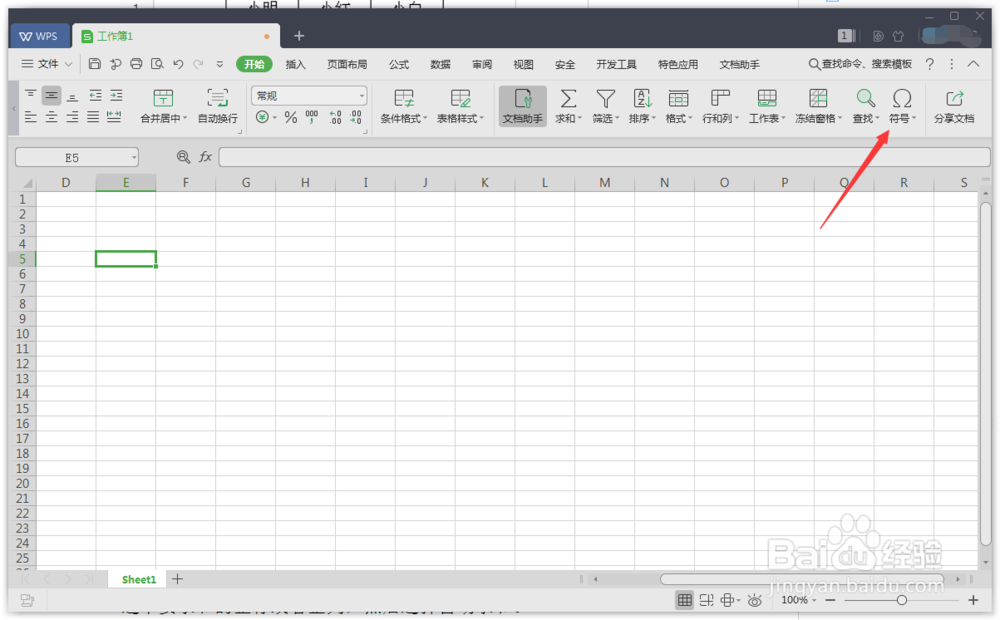Click zoom in plus button
Viewport: 1000px width, 620px height.
tap(973, 600)
